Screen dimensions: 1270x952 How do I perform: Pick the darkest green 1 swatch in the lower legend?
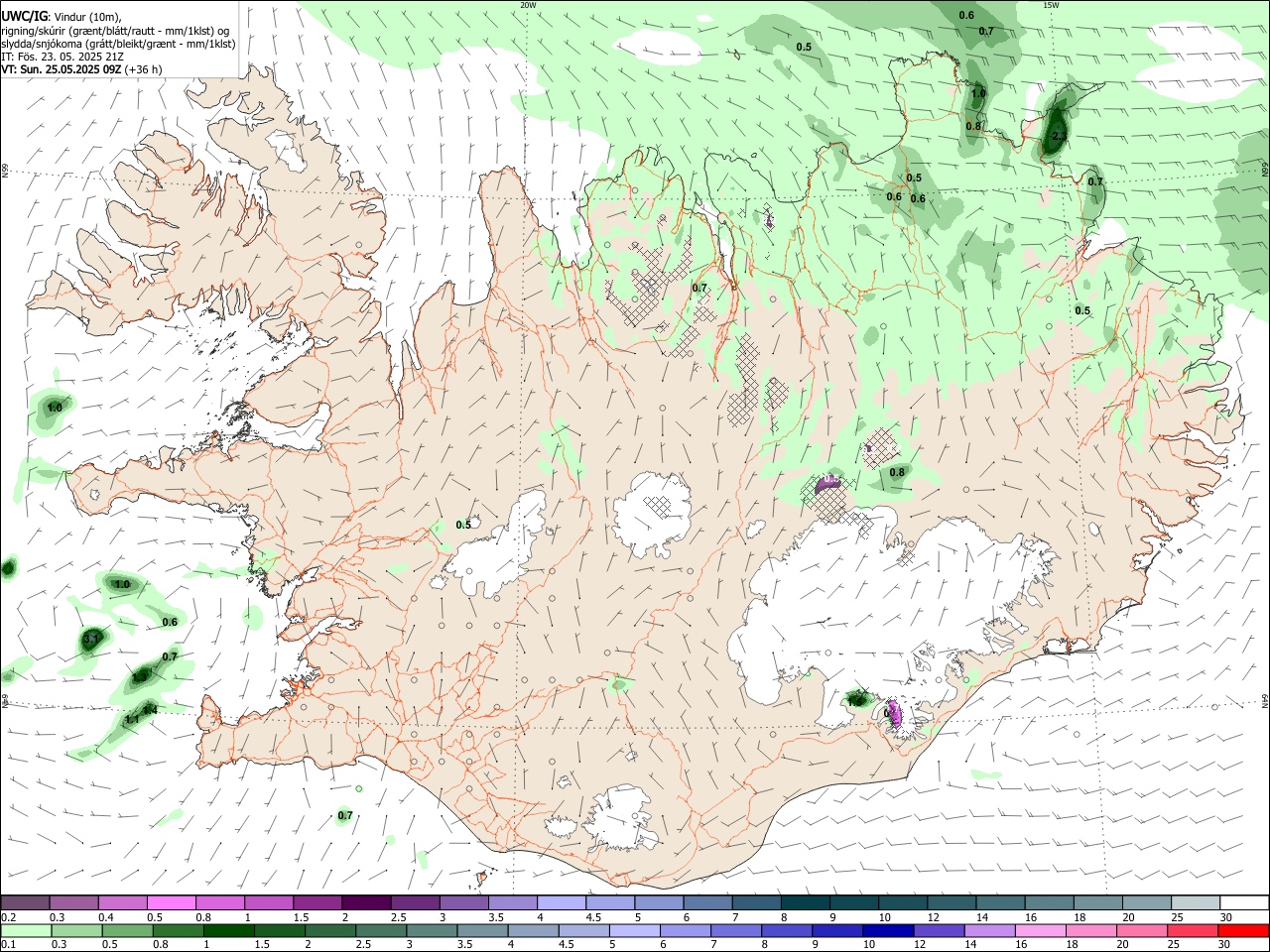tap(228, 930)
